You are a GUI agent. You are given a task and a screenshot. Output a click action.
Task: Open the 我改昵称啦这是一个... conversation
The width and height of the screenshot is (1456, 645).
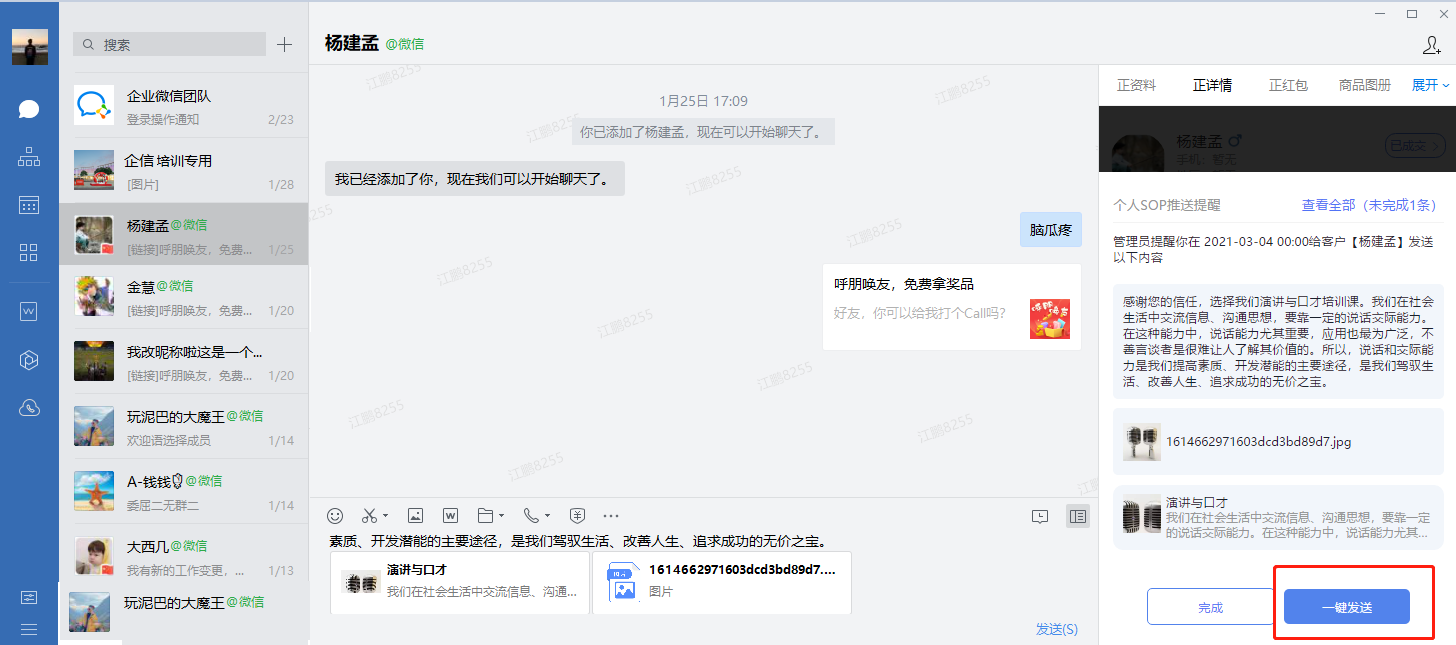[x=184, y=361]
